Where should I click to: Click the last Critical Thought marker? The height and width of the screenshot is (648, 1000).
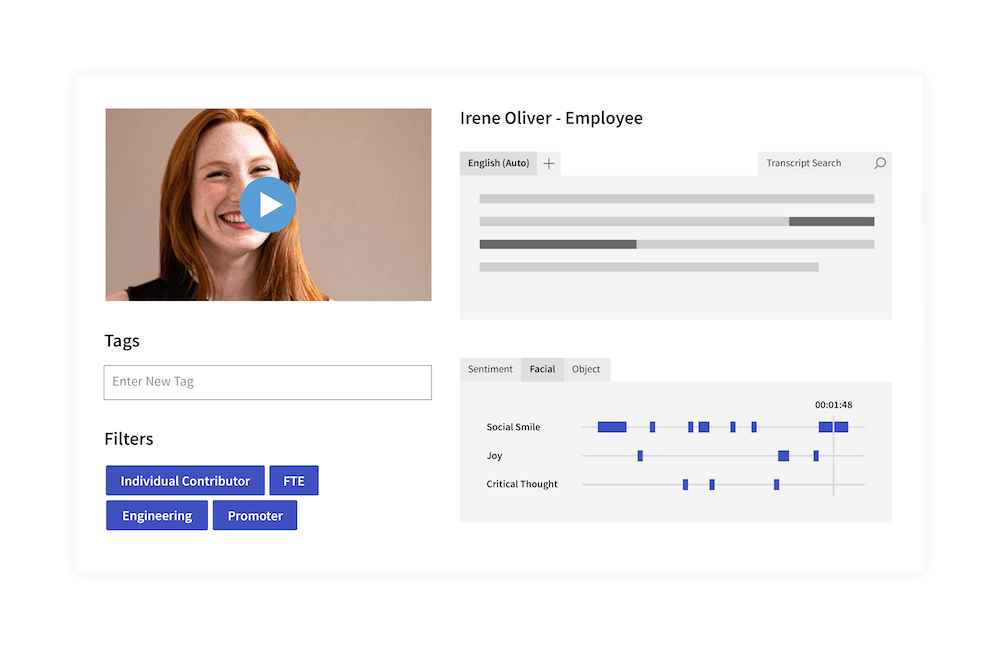[776, 485]
